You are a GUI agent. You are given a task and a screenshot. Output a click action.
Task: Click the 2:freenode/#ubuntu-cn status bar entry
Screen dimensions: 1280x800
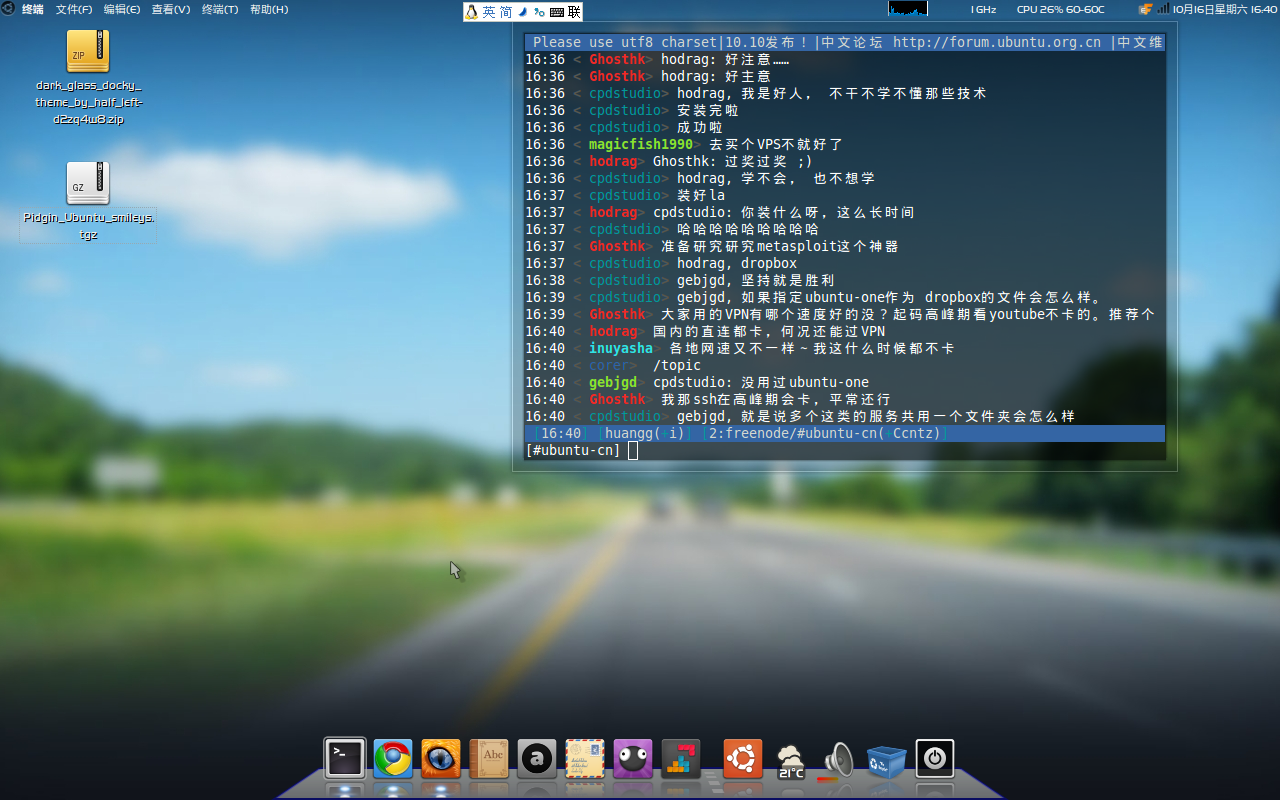pyautogui.click(x=825, y=433)
